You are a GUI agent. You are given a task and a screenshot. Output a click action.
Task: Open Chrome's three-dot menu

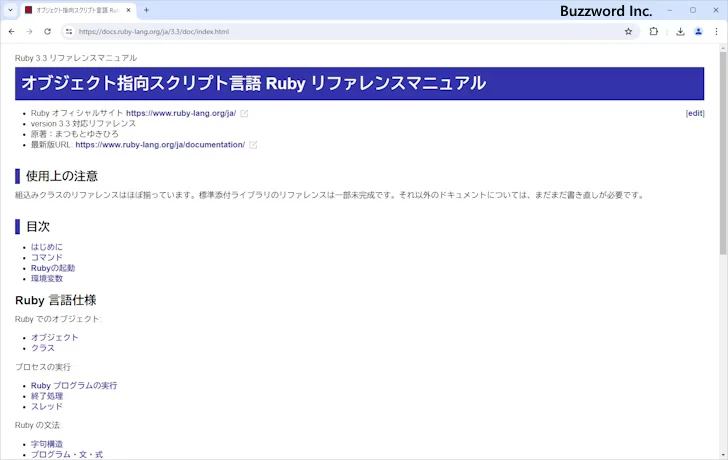[716, 32]
